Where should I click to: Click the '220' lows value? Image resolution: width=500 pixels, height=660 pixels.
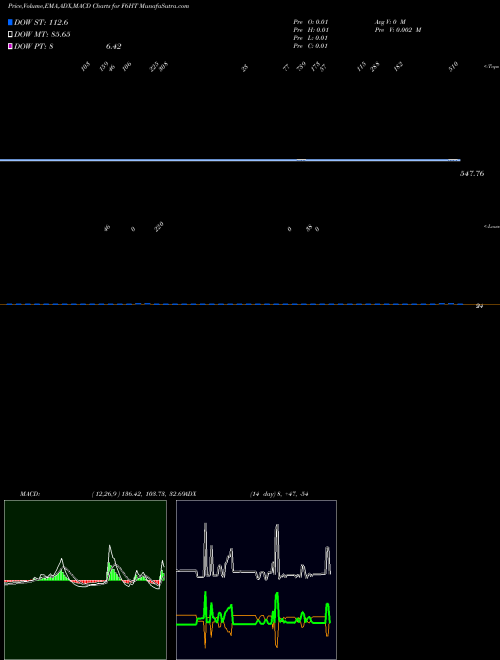159,227
